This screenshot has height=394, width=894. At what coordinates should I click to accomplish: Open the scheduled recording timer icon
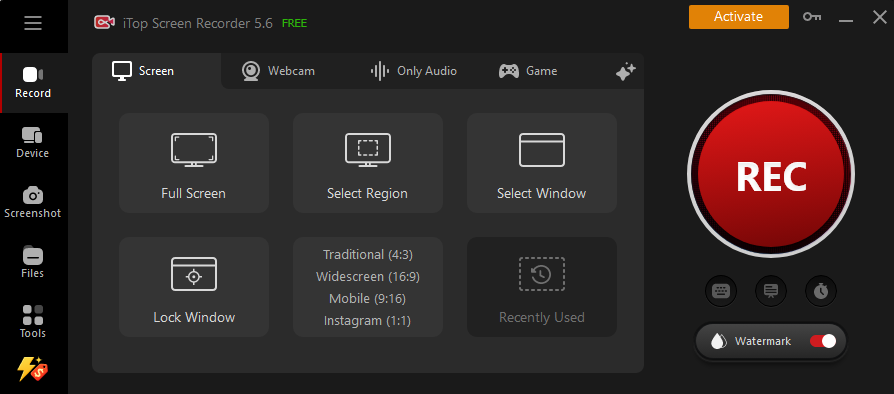coord(821,291)
